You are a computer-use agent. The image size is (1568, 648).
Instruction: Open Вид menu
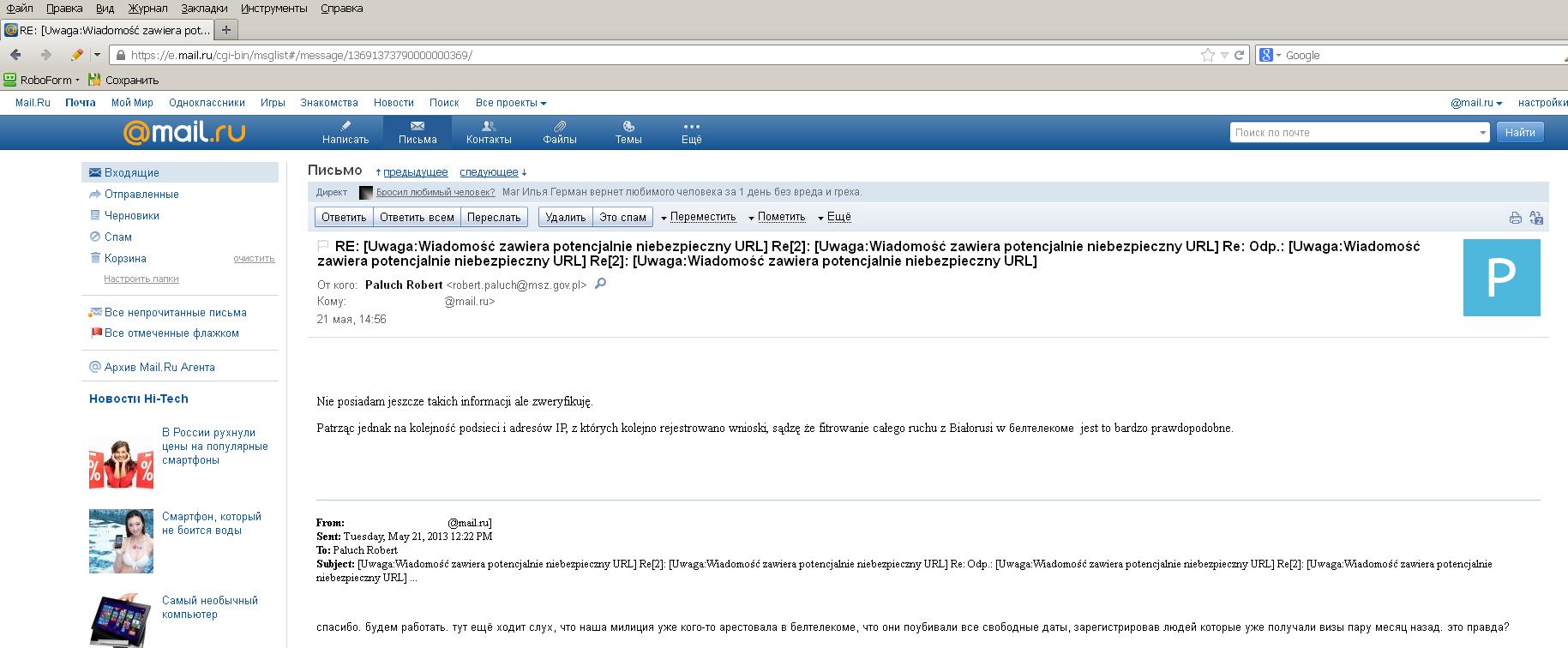(105, 8)
